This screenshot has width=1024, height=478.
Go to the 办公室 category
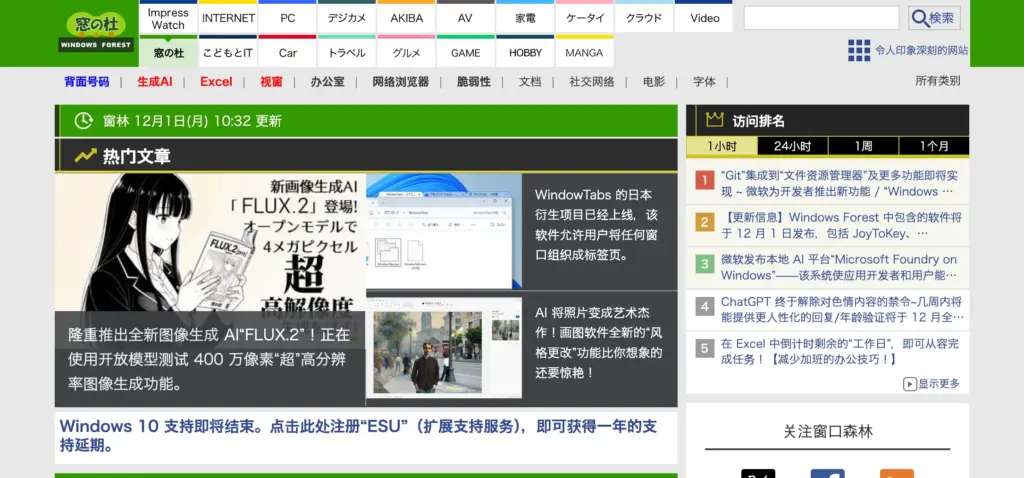(327, 82)
